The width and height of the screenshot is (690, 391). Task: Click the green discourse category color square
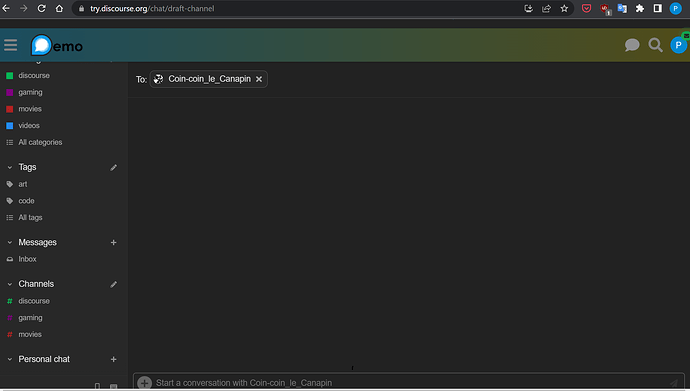(10, 76)
